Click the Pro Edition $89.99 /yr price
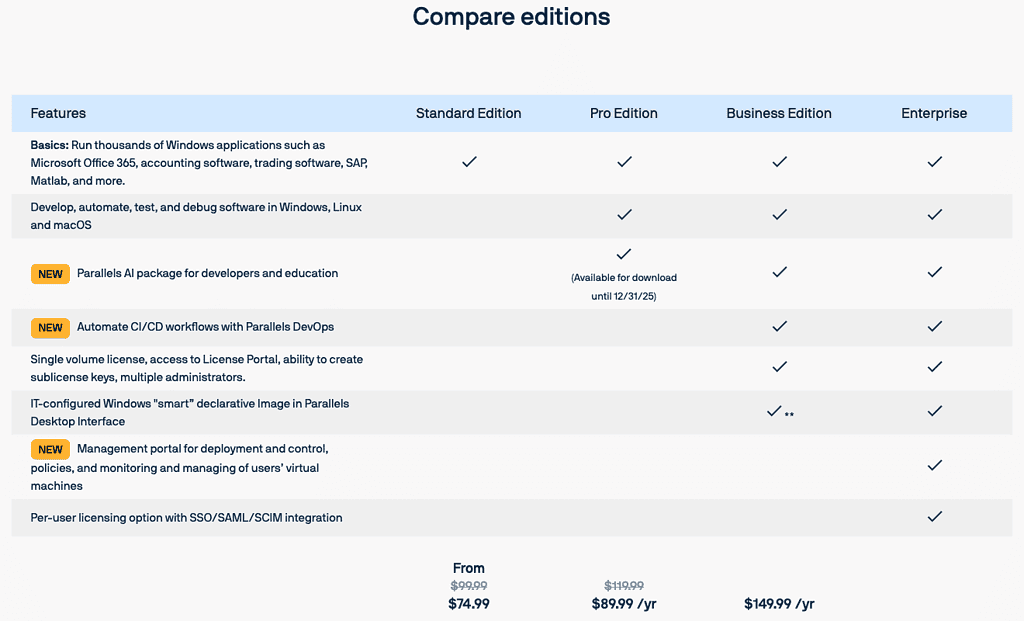Image resolution: width=1024 pixels, height=621 pixels. coord(624,604)
